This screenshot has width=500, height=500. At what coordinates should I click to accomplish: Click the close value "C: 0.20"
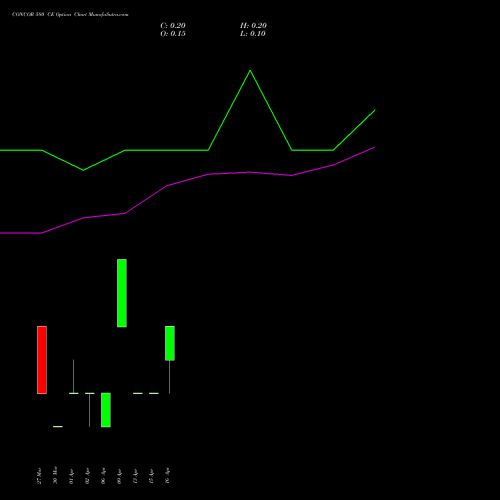coord(173,26)
